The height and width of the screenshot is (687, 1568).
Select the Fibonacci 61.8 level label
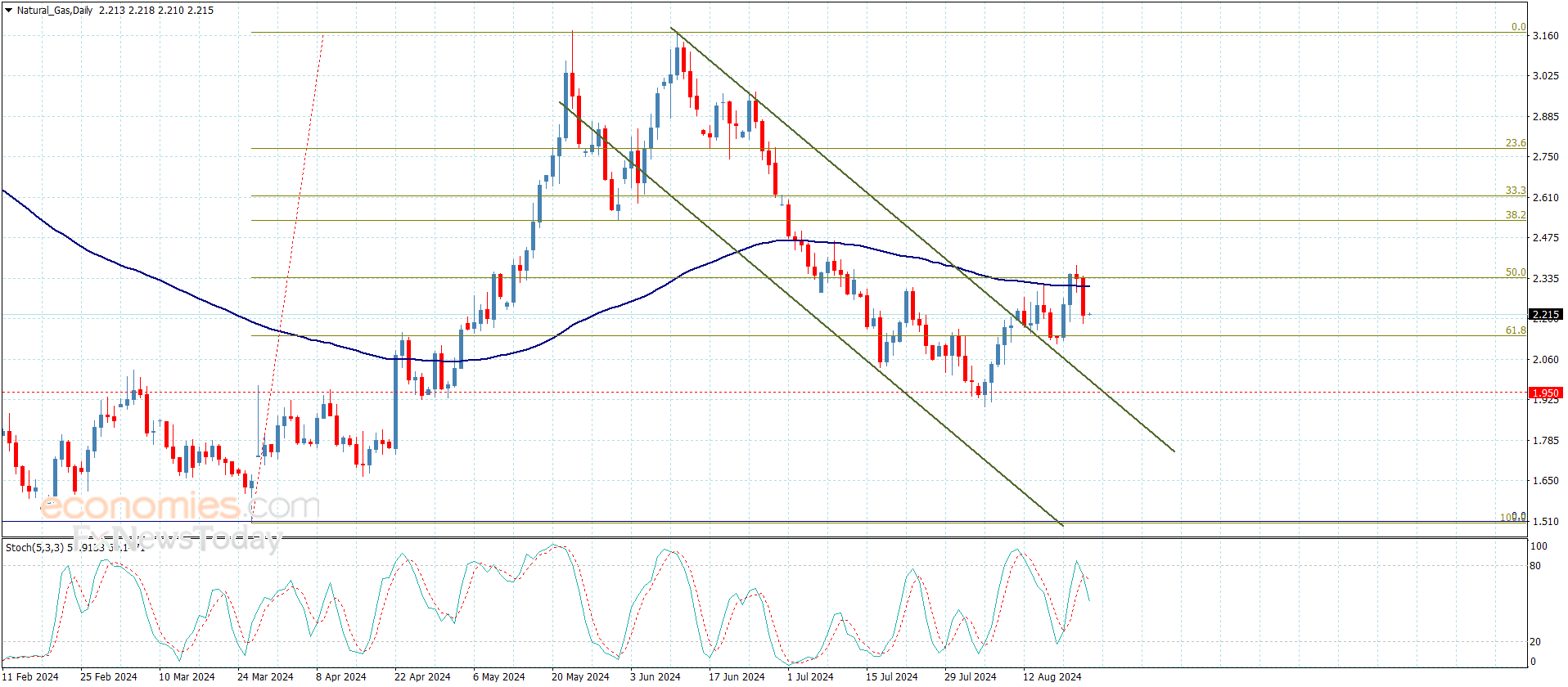(1516, 330)
